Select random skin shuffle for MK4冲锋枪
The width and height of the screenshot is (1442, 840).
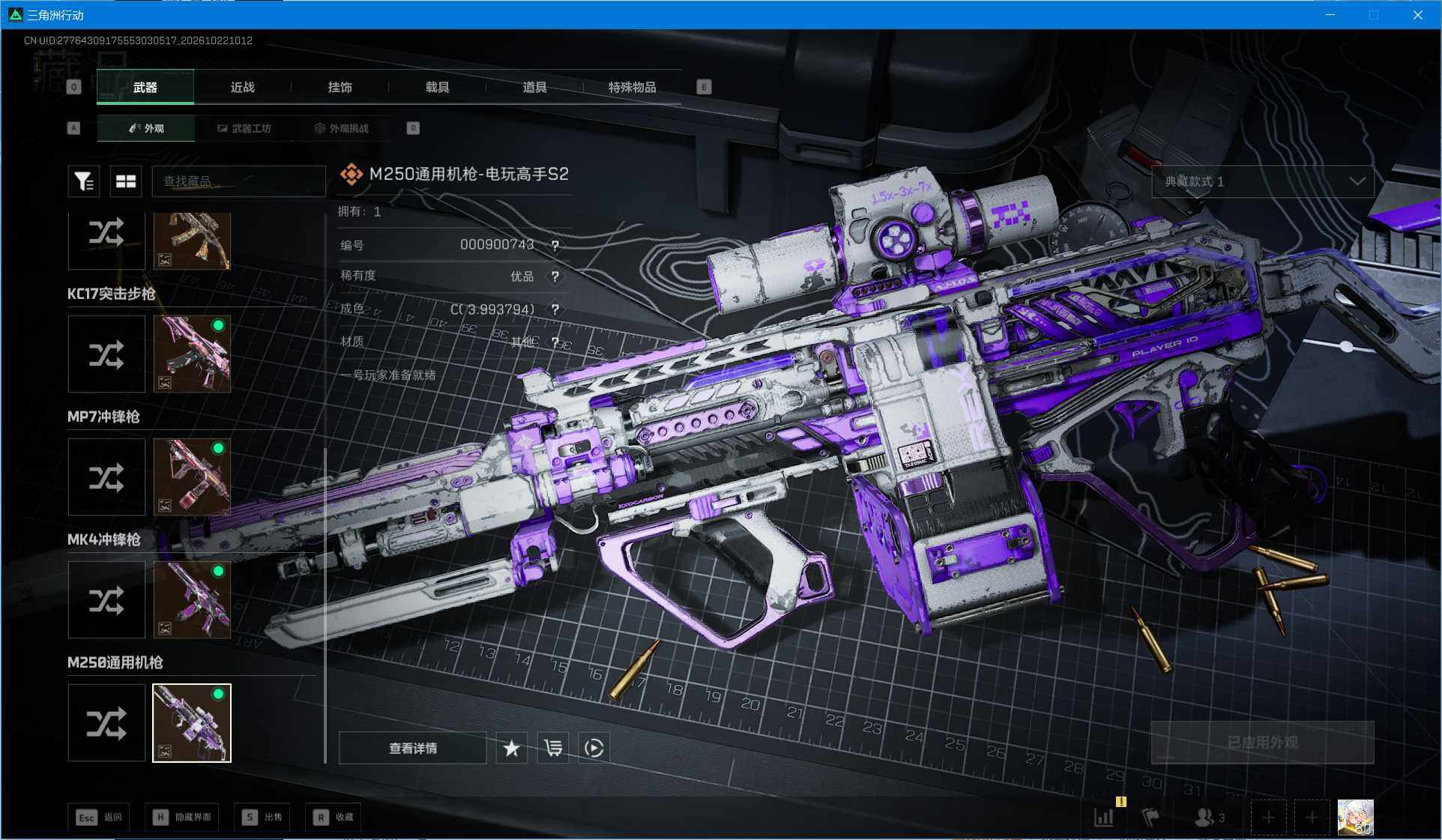tap(106, 599)
